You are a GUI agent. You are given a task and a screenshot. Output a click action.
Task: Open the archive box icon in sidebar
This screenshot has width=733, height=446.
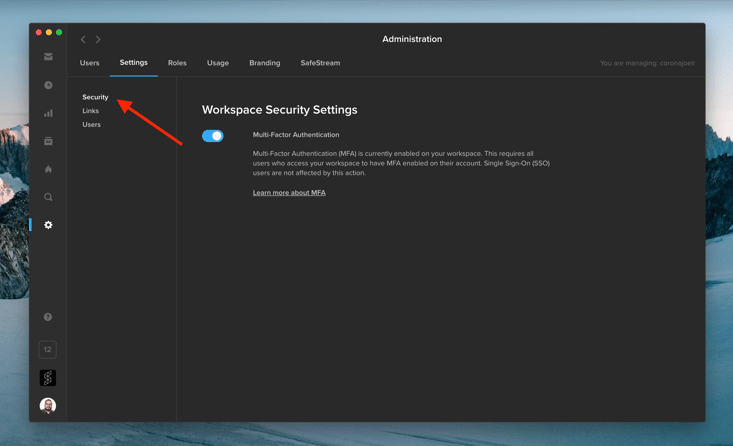pyautogui.click(x=48, y=141)
